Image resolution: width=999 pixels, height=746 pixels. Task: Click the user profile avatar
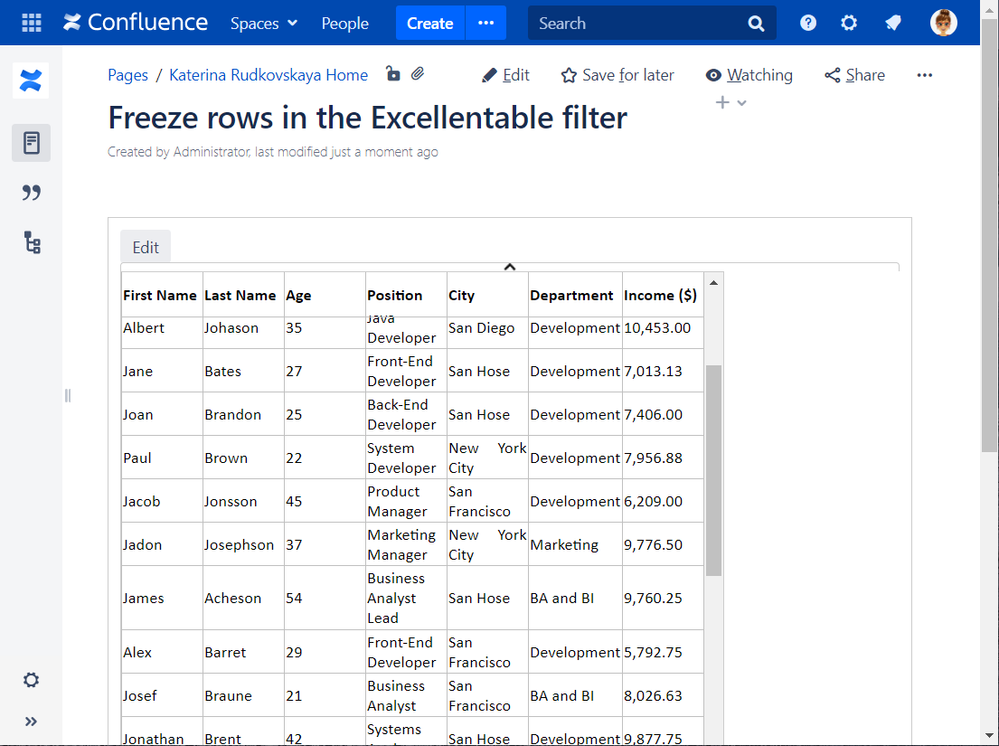(x=943, y=23)
